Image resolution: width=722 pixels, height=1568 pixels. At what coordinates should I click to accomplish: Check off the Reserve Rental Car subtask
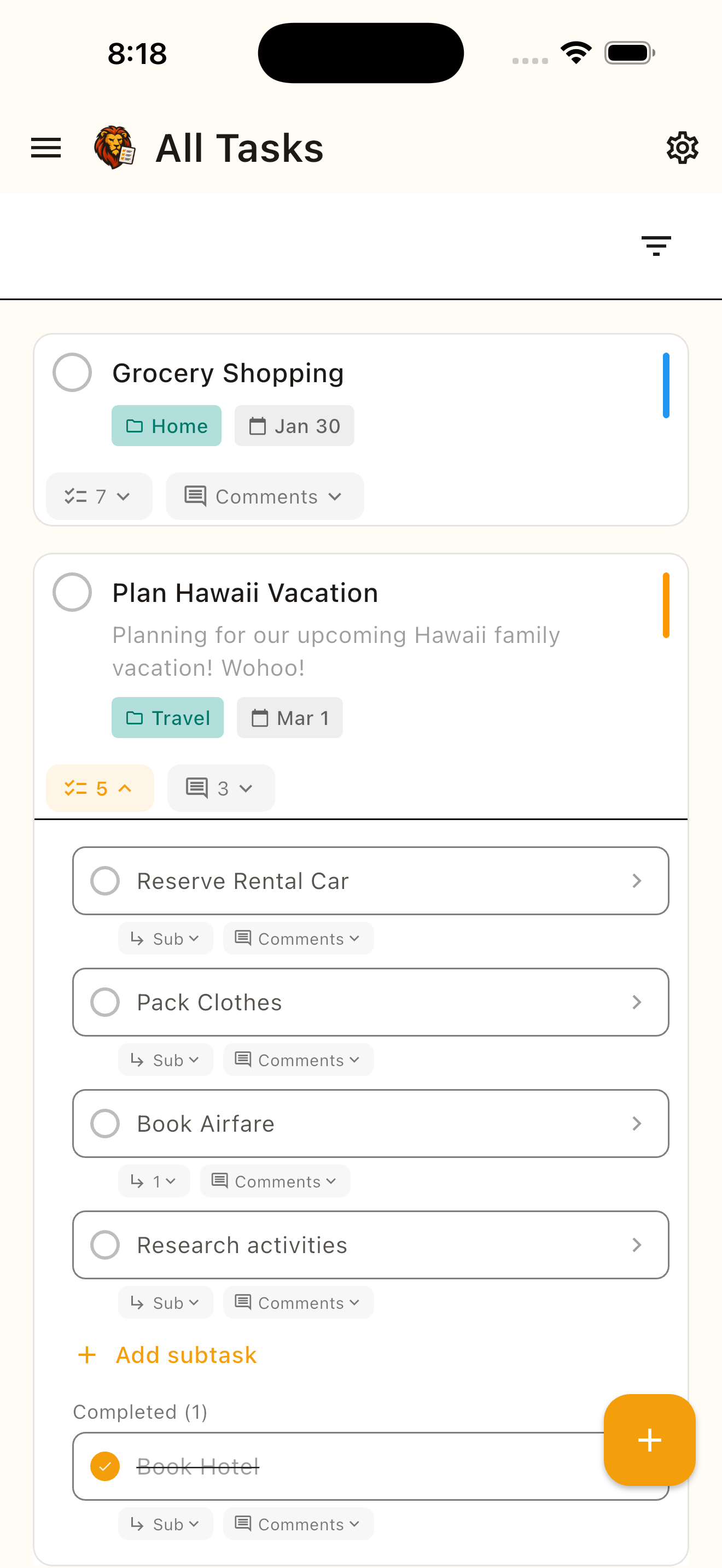tap(104, 880)
